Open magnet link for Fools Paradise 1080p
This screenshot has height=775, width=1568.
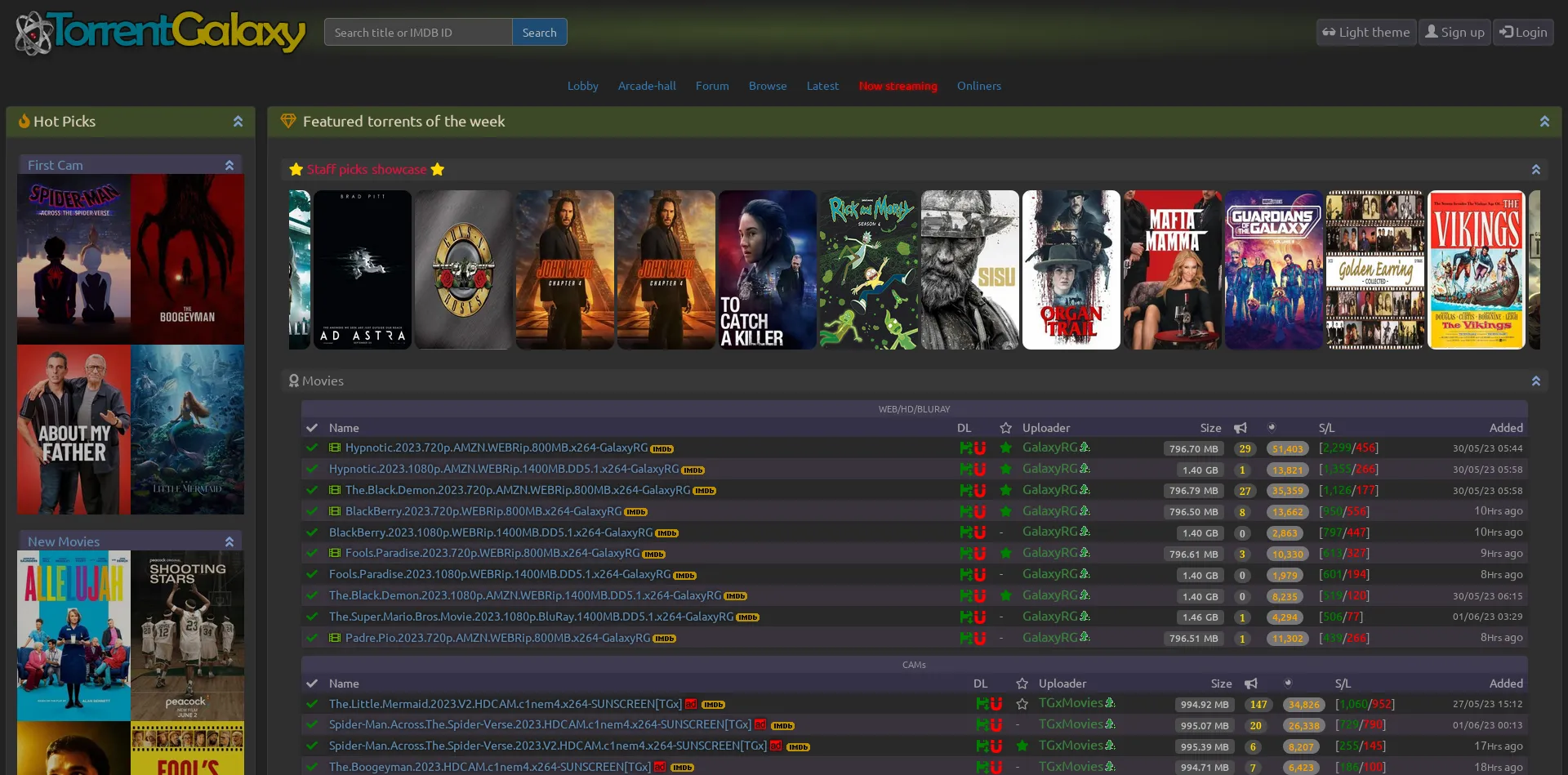click(x=980, y=575)
